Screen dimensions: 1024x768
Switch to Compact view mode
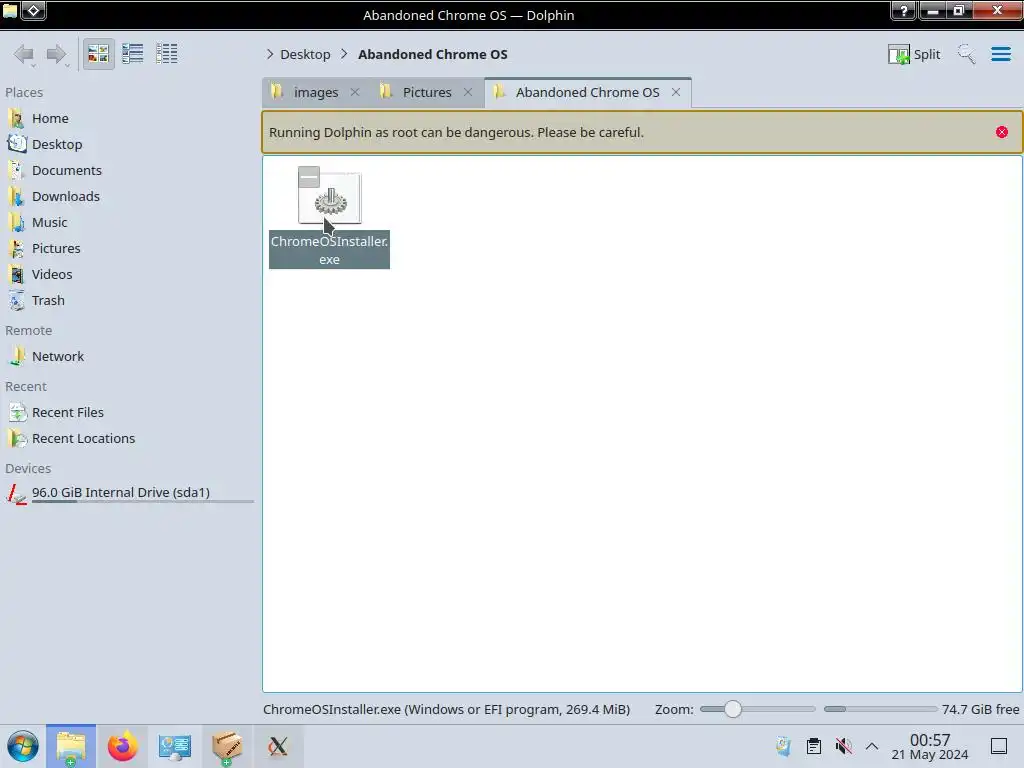pyautogui.click(x=133, y=54)
